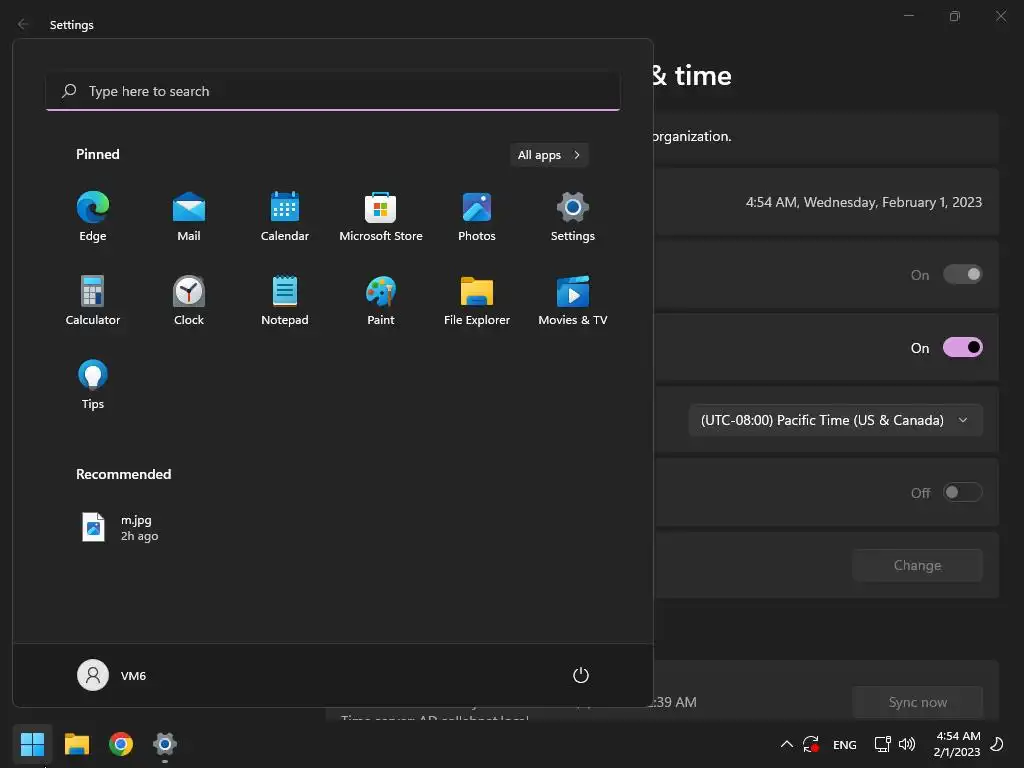Launch the Clock app
Image resolution: width=1024 pixels, height=768 pixels.
189,300
